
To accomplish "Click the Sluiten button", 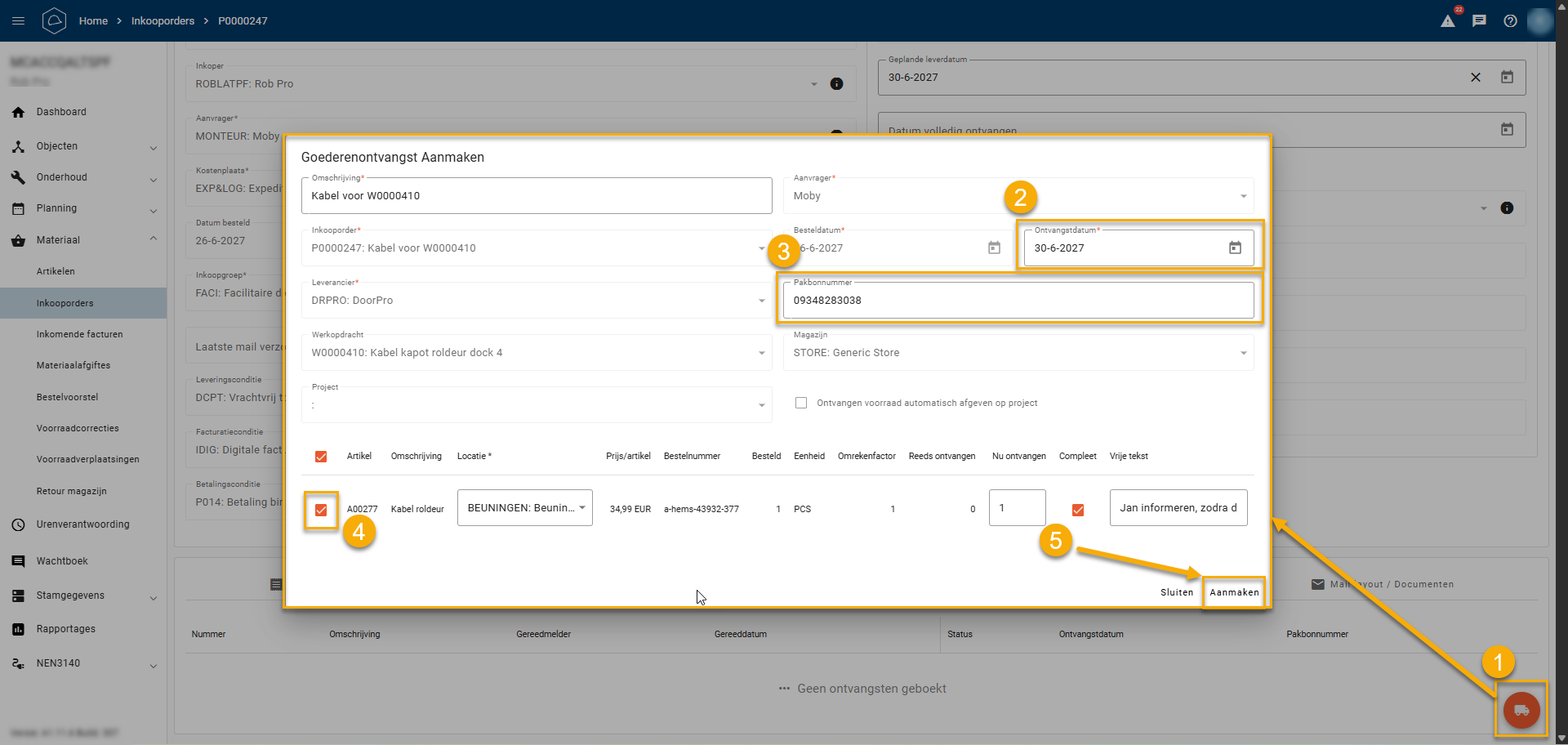I will (x=1176, y=592).
